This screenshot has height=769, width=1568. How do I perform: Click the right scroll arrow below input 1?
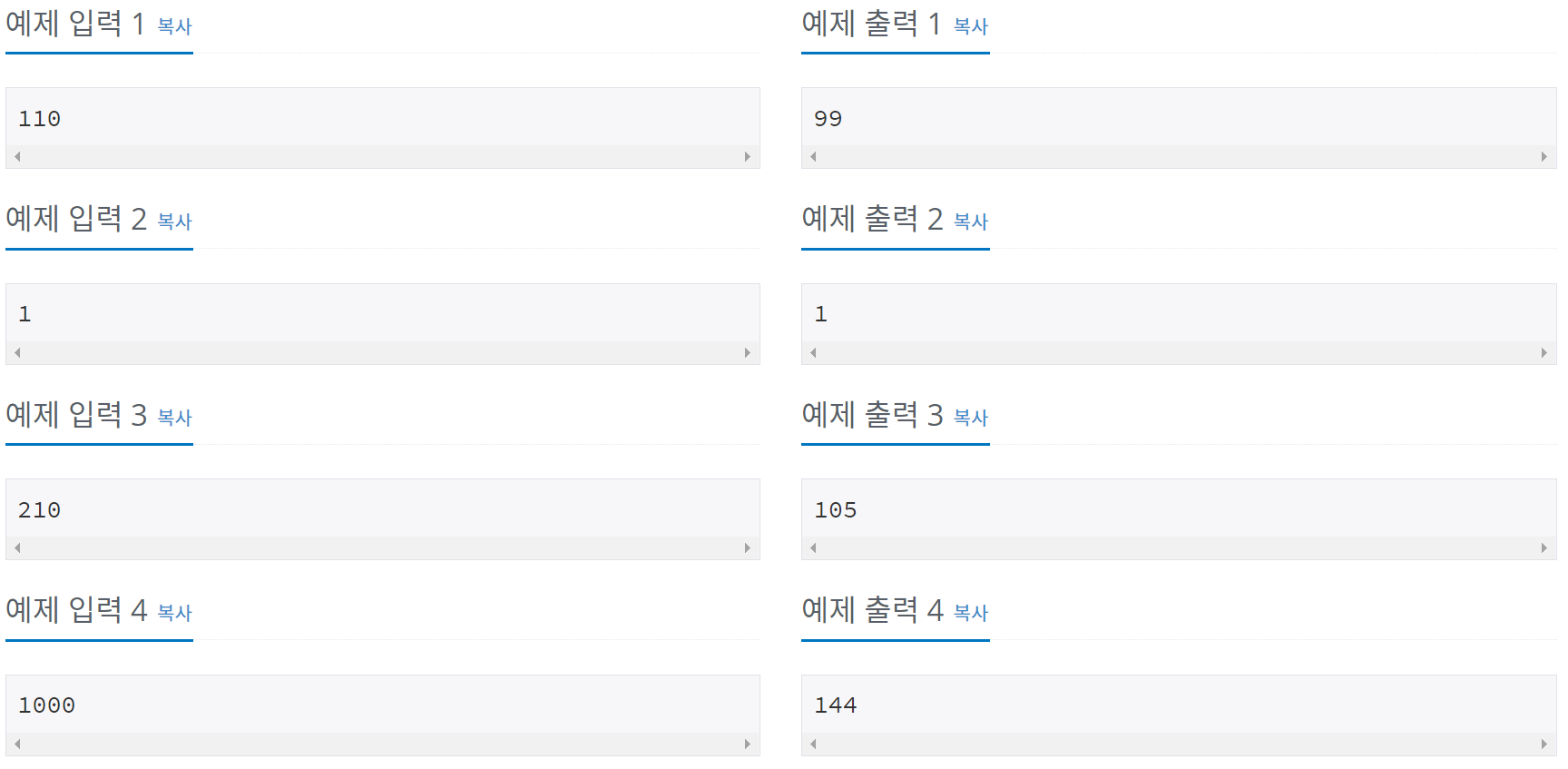[749, 352]
